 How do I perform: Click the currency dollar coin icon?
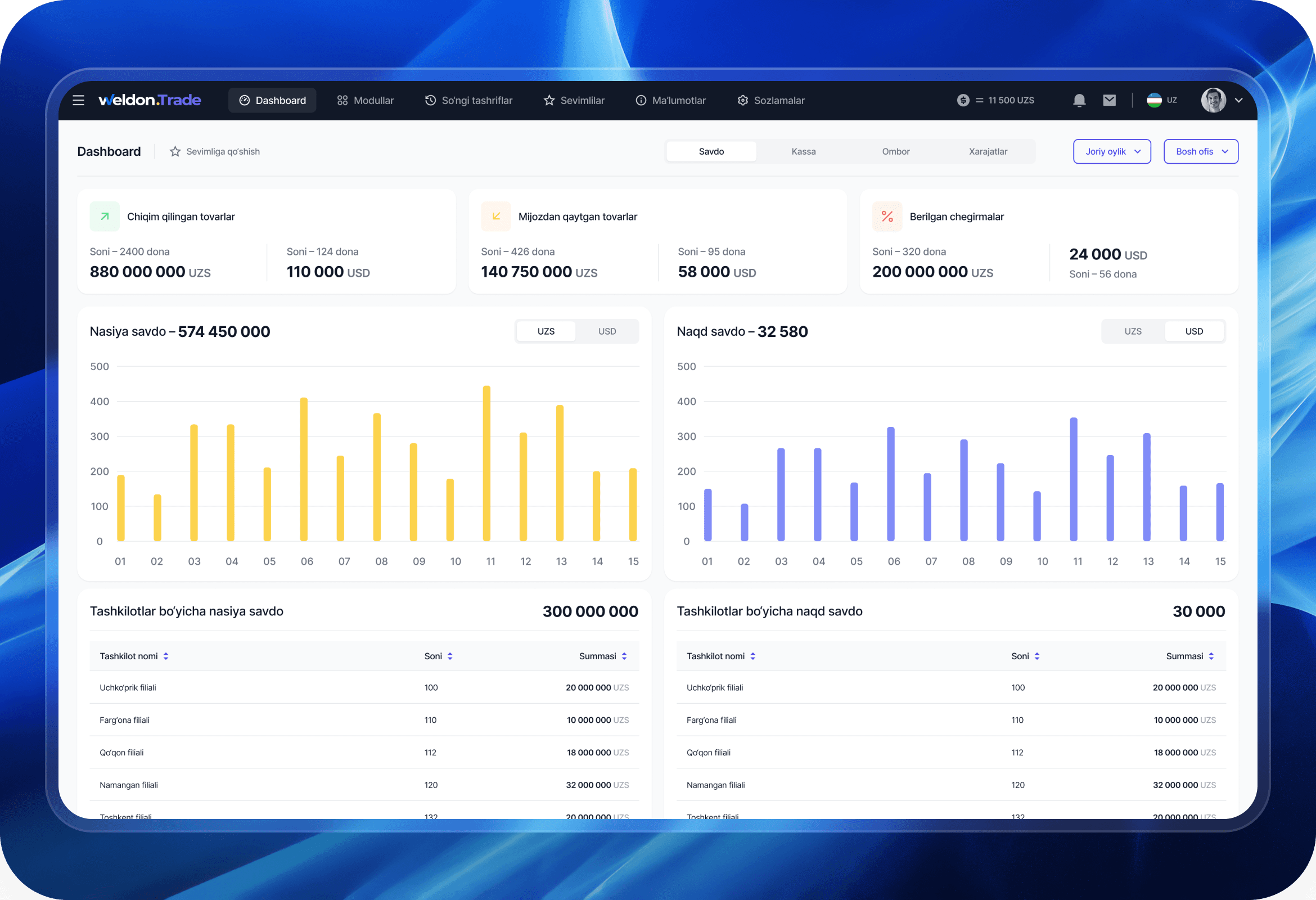pyautogui.click(x=963, y=100)
